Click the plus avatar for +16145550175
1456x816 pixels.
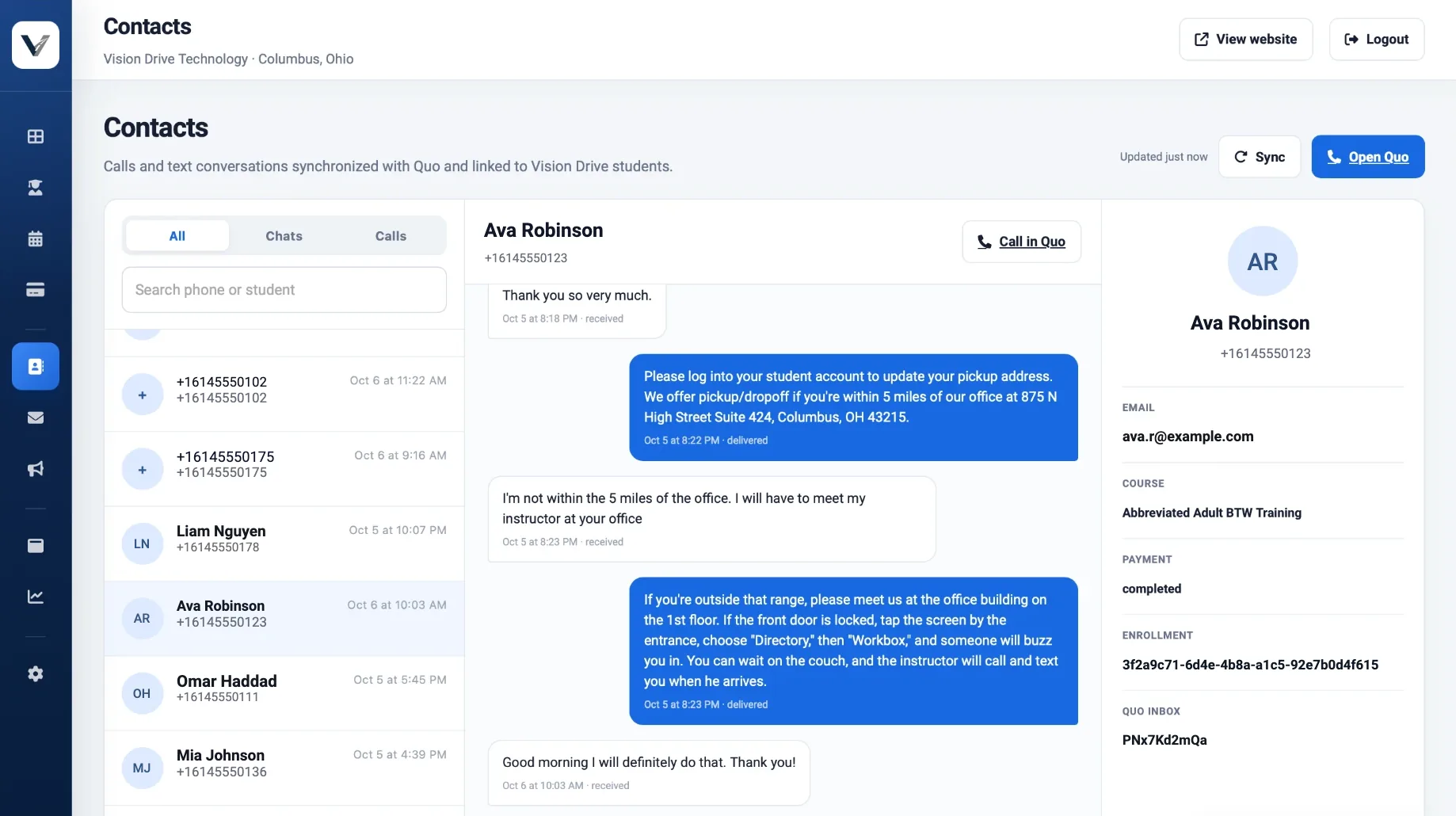pos(143,469)
